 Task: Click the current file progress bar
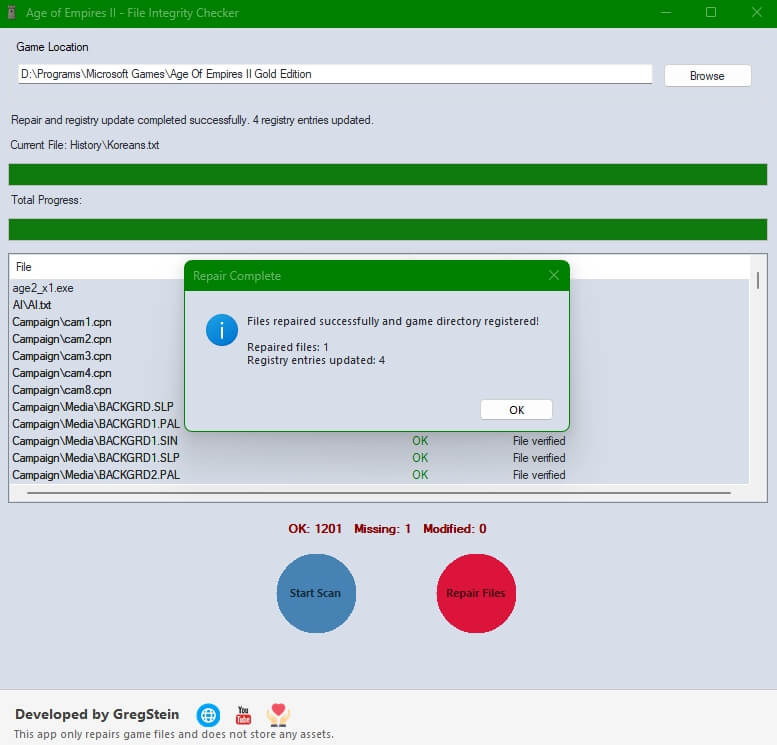pyautogui.click(x=388, y=174)
